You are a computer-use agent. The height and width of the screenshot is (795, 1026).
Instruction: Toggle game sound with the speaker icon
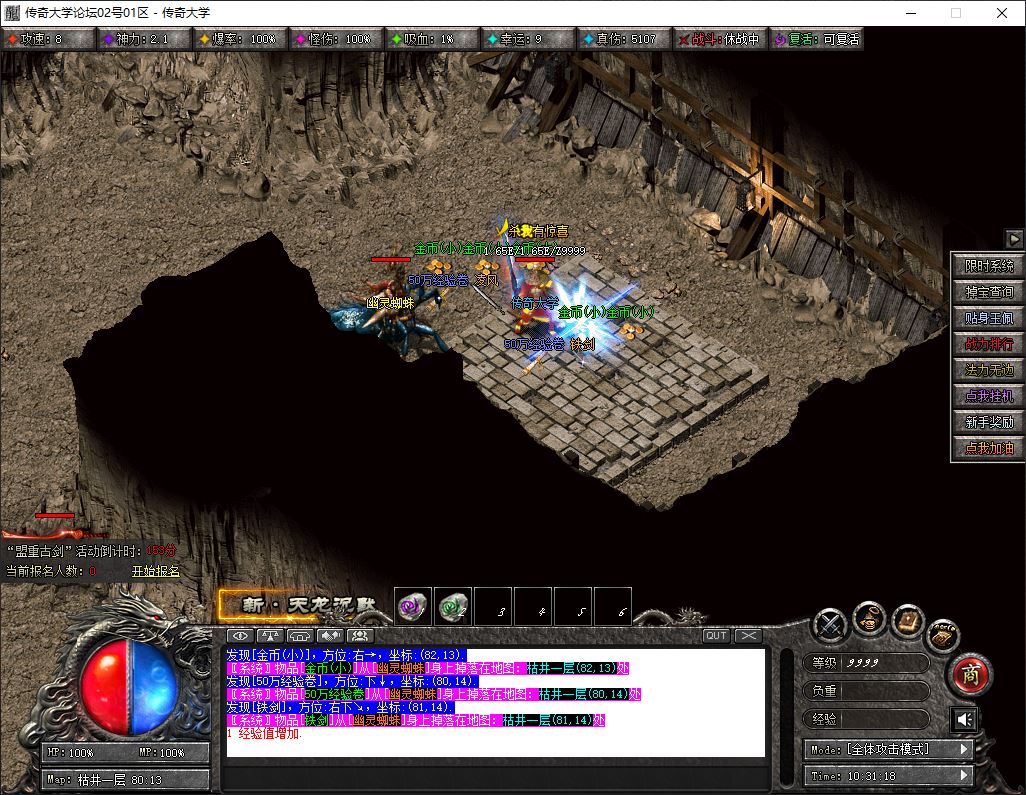pos(964,720)
